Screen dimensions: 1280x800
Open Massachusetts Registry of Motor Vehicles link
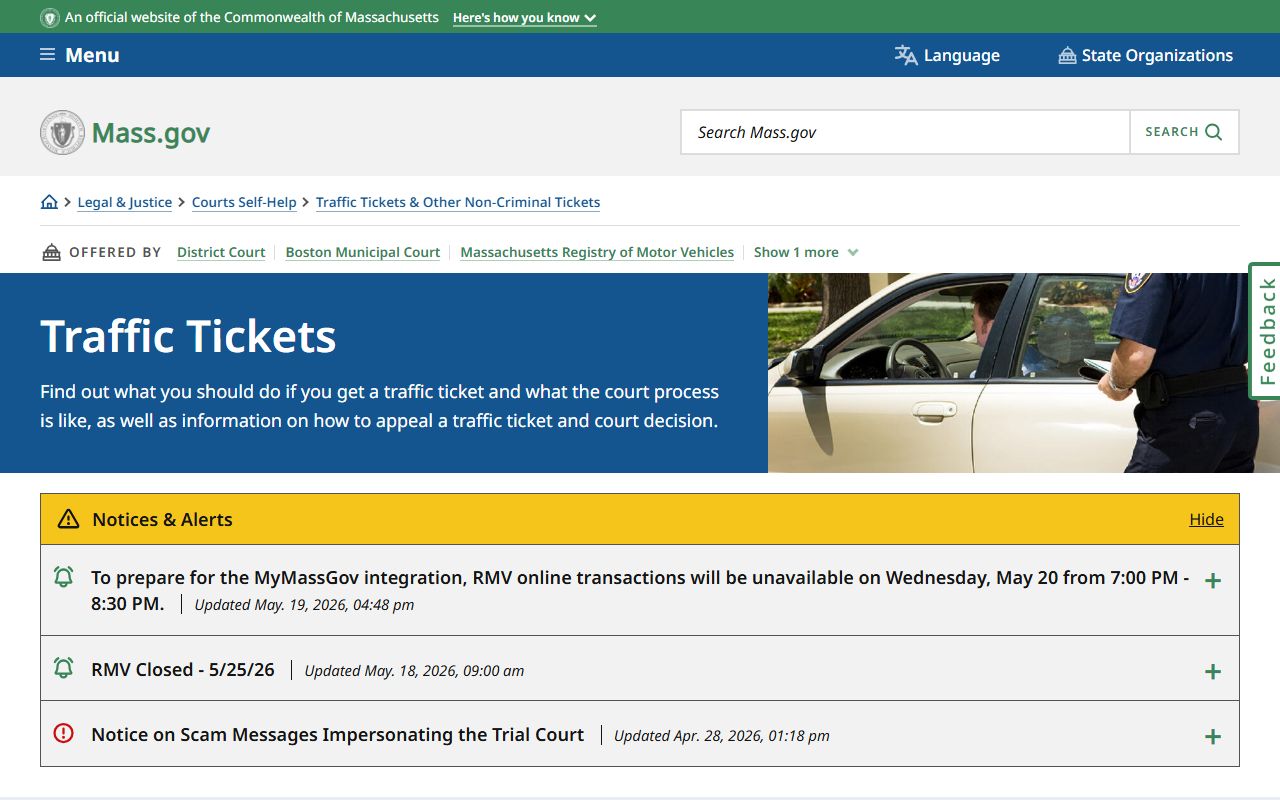pos(597,252)
